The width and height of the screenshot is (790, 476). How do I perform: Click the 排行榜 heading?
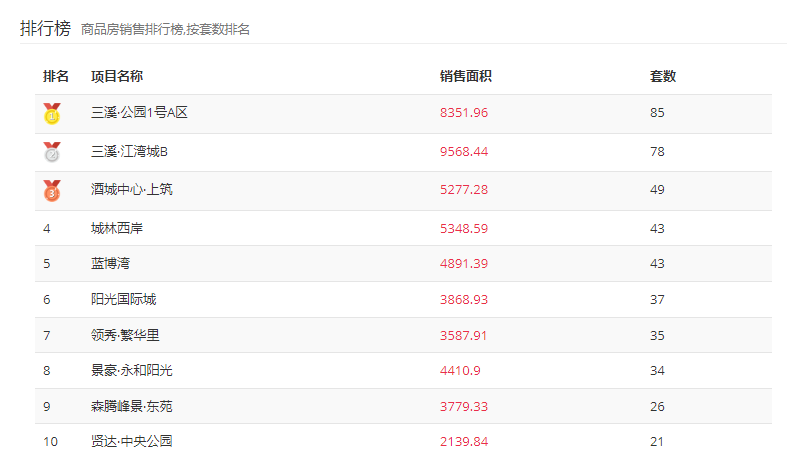click(45, 28)
